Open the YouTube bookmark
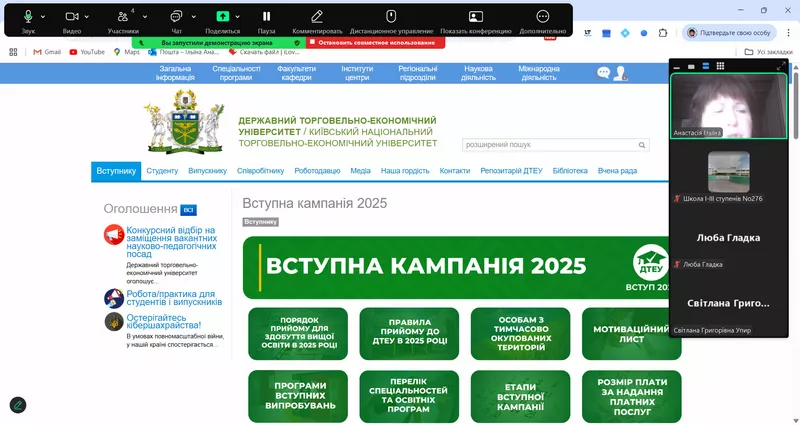 87,52
